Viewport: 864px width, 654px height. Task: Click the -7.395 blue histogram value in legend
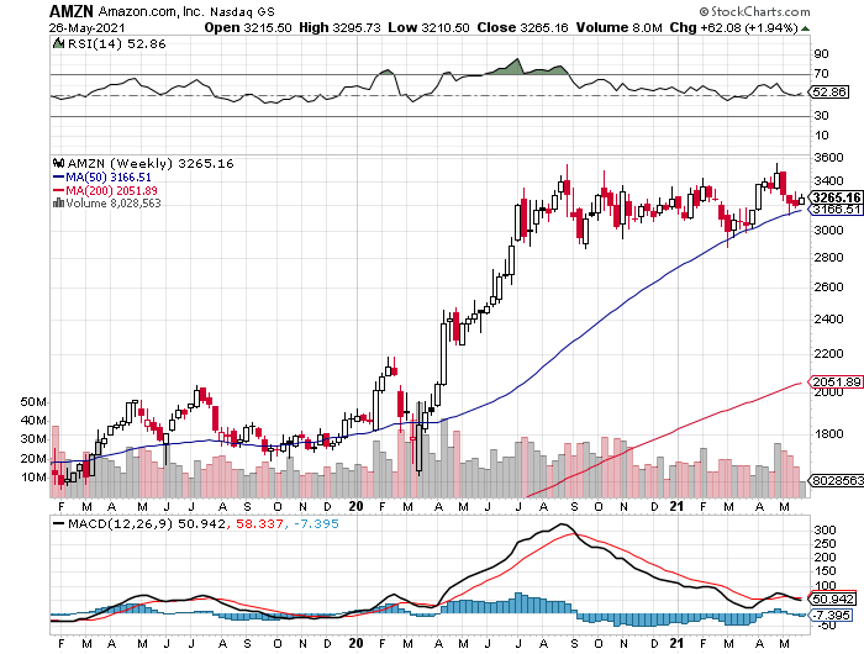316,524
